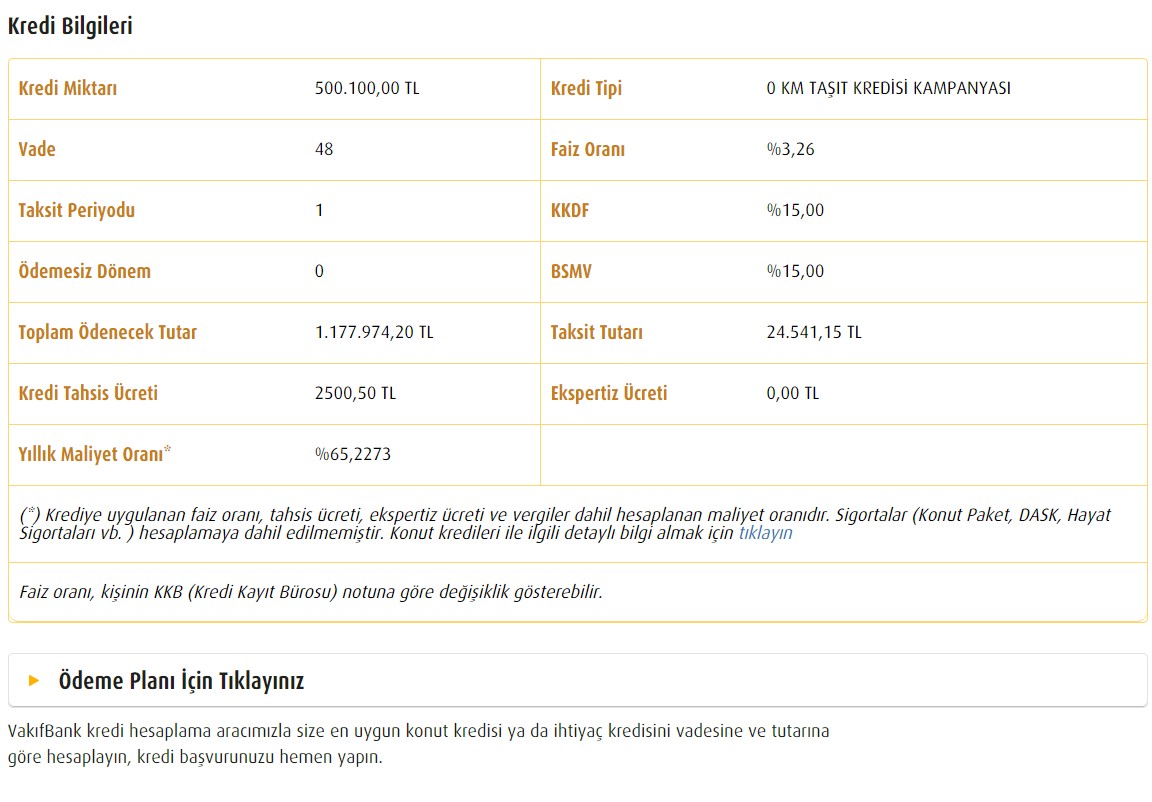The image size is (1152, 802).
Task: Click the Ekspertiz Ücreti label
Action: click(x=608, y=393)
